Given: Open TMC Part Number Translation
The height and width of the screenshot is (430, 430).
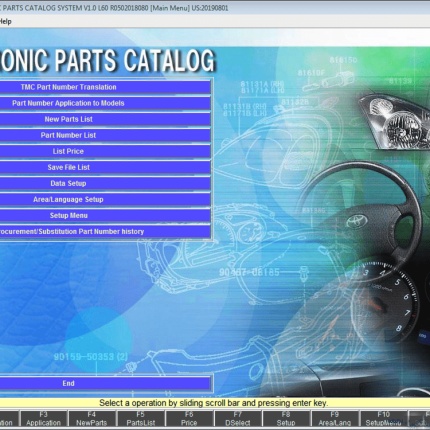Looking at the screenshot, I should coord(105,87).
